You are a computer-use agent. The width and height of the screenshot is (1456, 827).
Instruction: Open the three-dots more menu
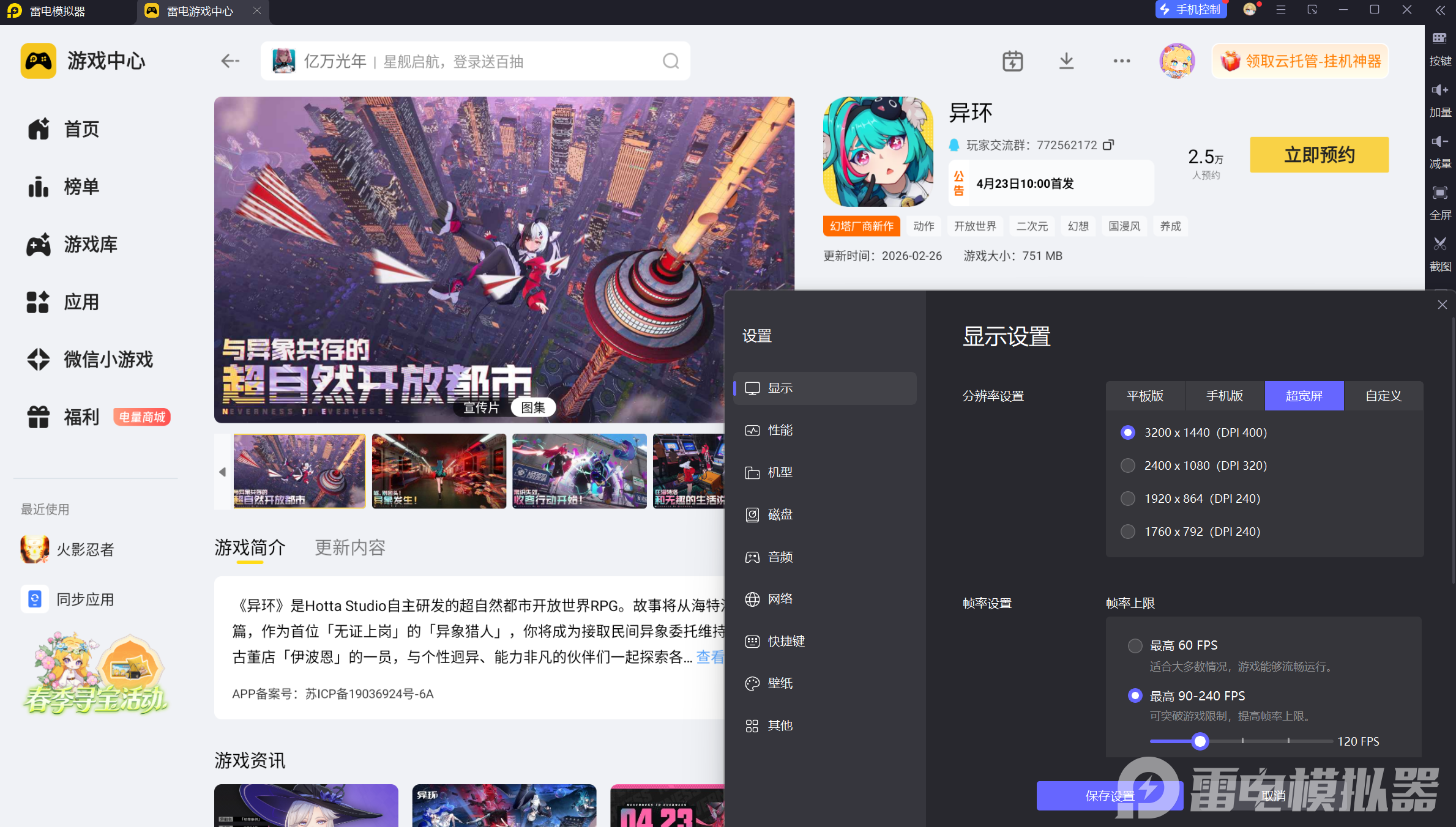(1121, 61)
